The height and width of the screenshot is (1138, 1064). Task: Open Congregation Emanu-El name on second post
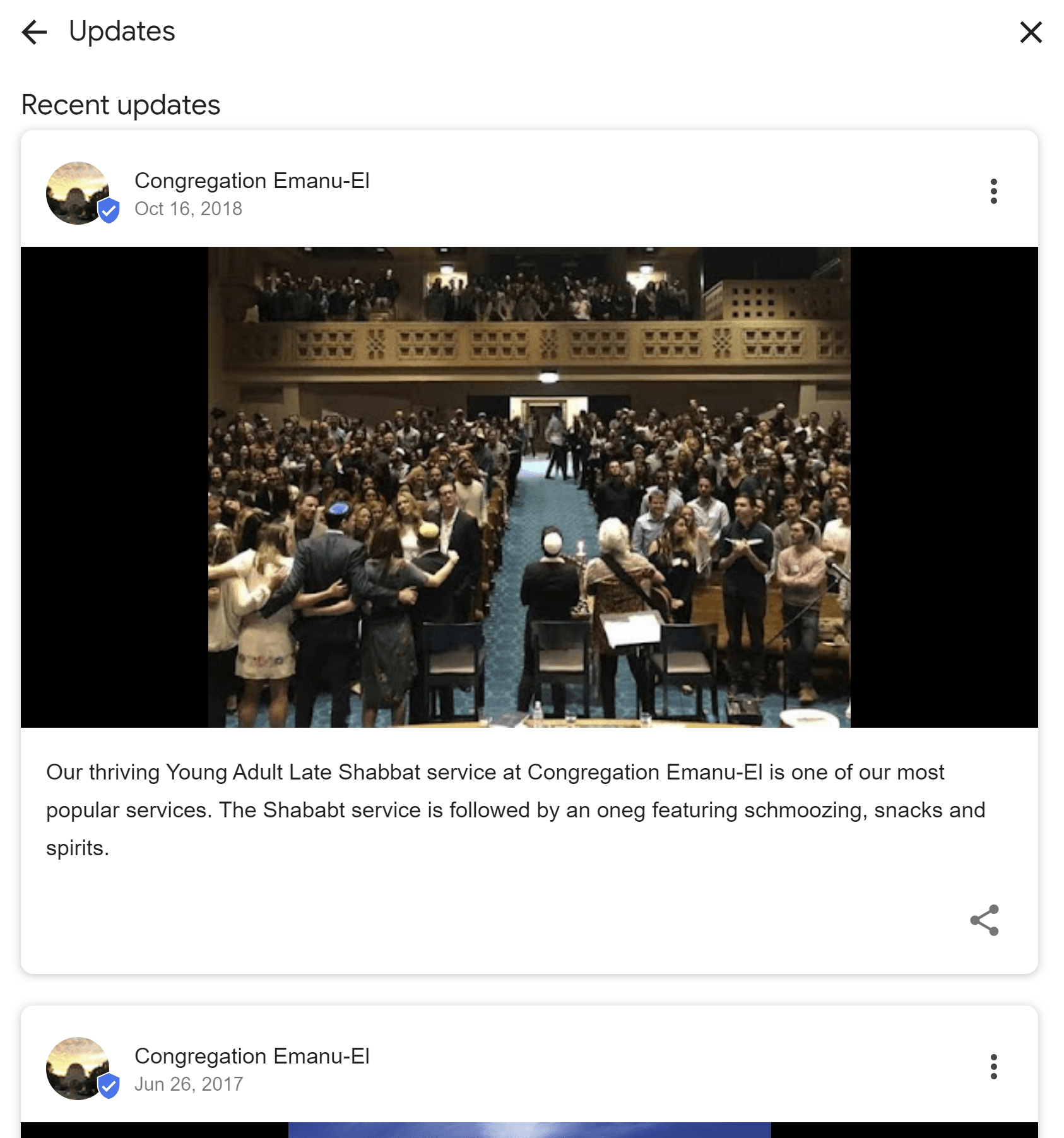(252, 1056)
